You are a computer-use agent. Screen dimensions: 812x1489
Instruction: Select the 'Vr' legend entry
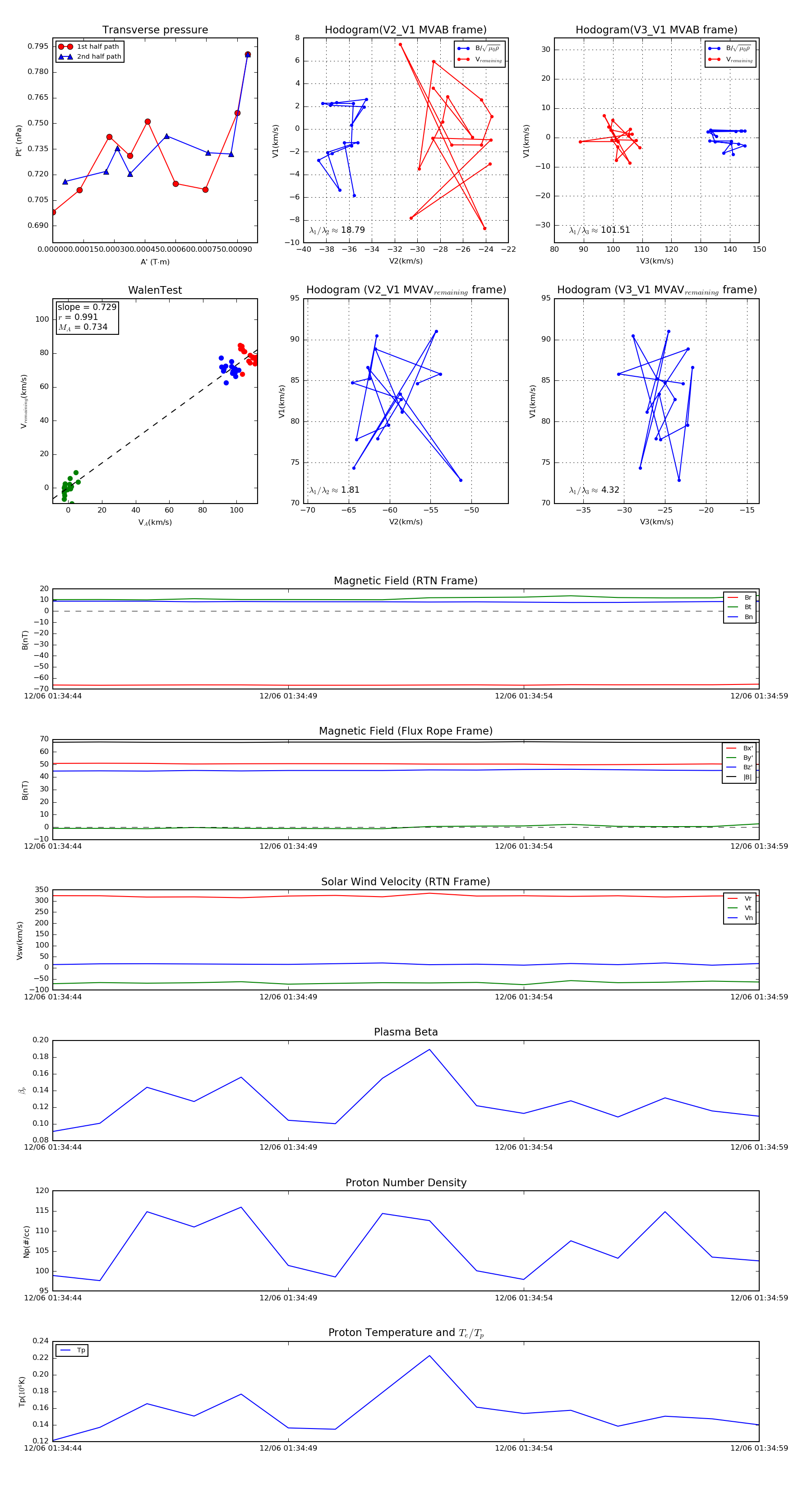740,898
